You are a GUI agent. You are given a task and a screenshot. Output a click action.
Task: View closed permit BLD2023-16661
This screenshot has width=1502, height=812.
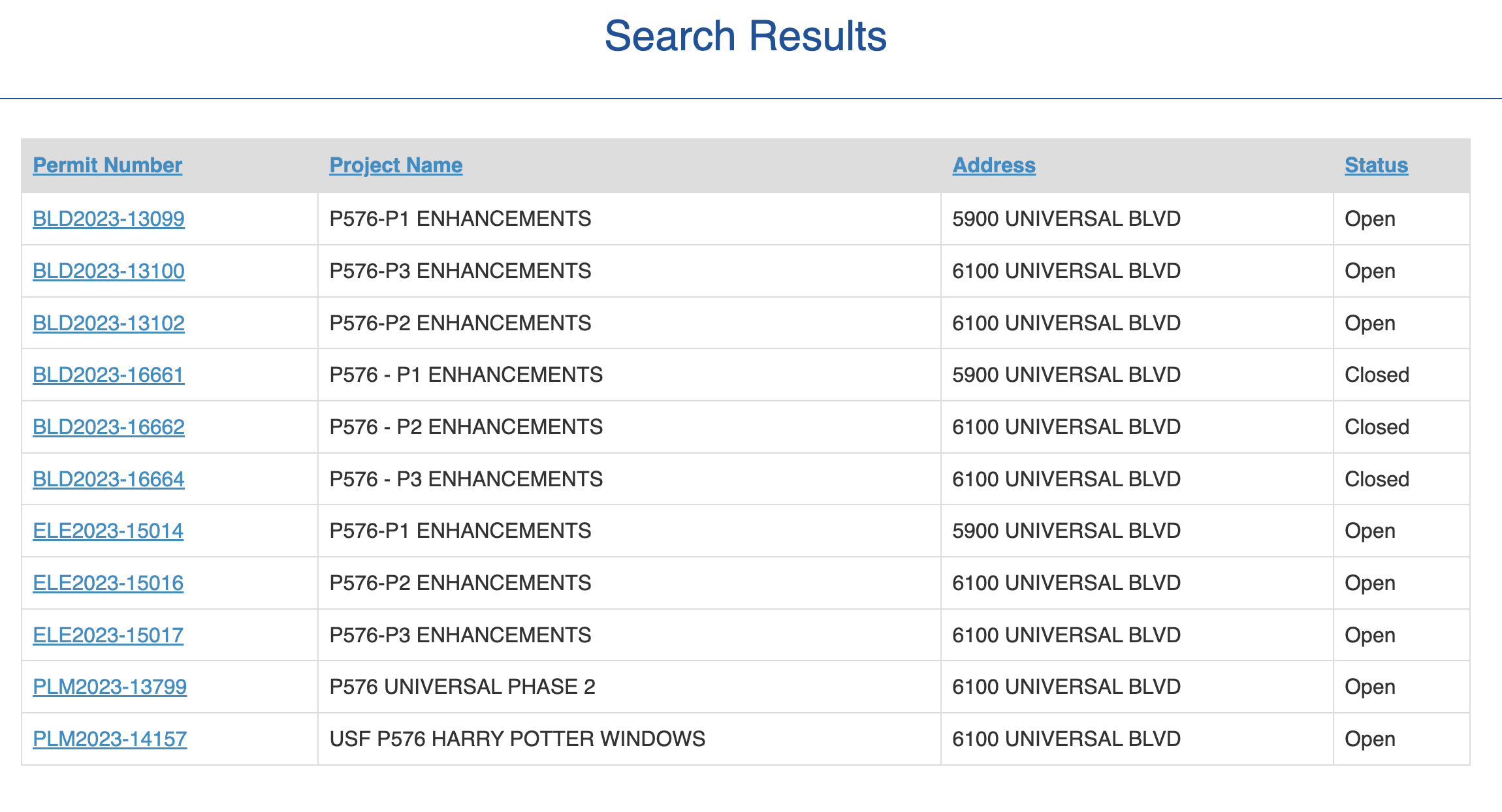[108, 375]
